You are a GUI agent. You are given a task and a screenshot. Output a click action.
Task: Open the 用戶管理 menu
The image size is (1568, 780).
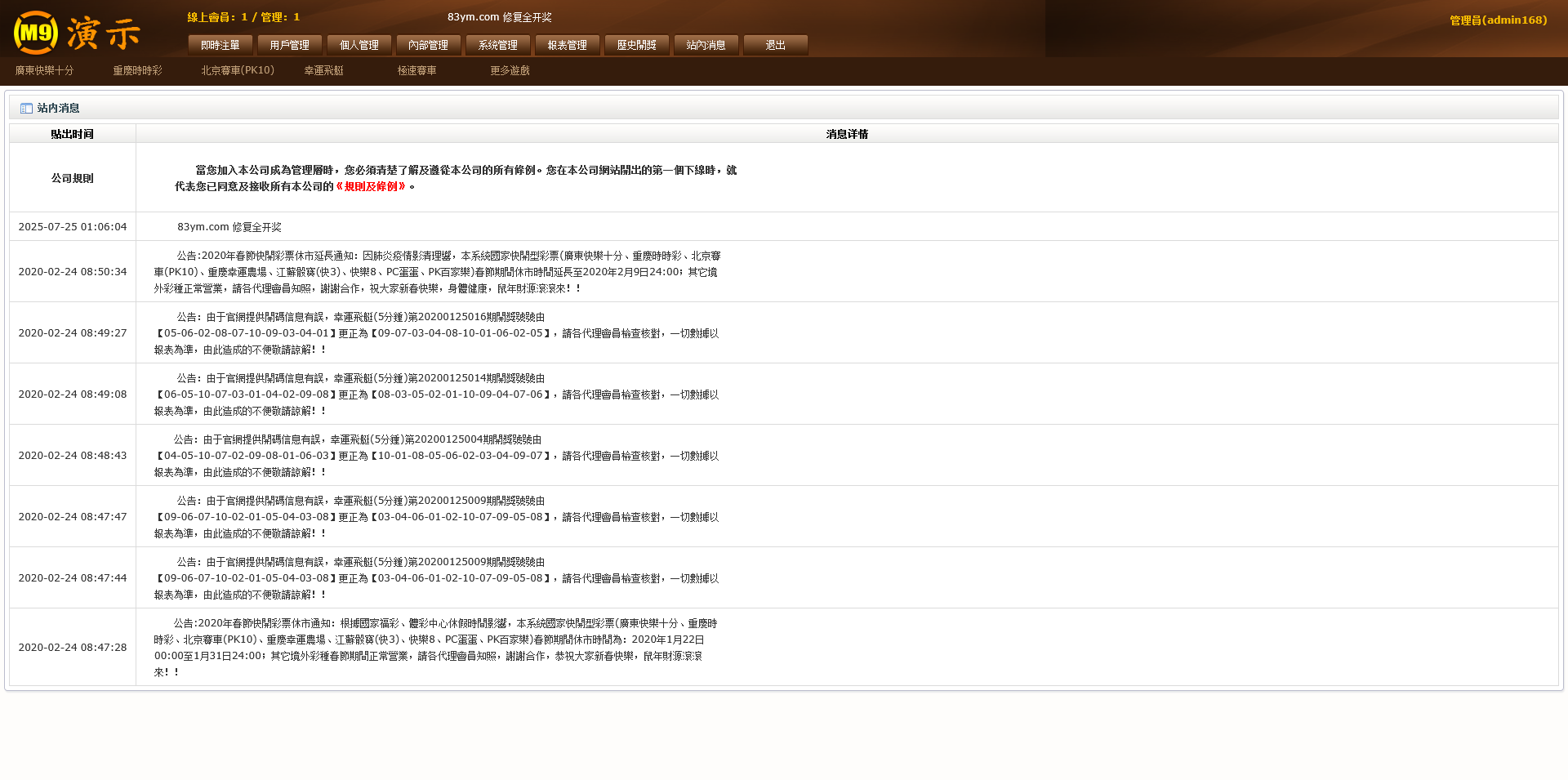pyautogui.click(x=290, y=45)
